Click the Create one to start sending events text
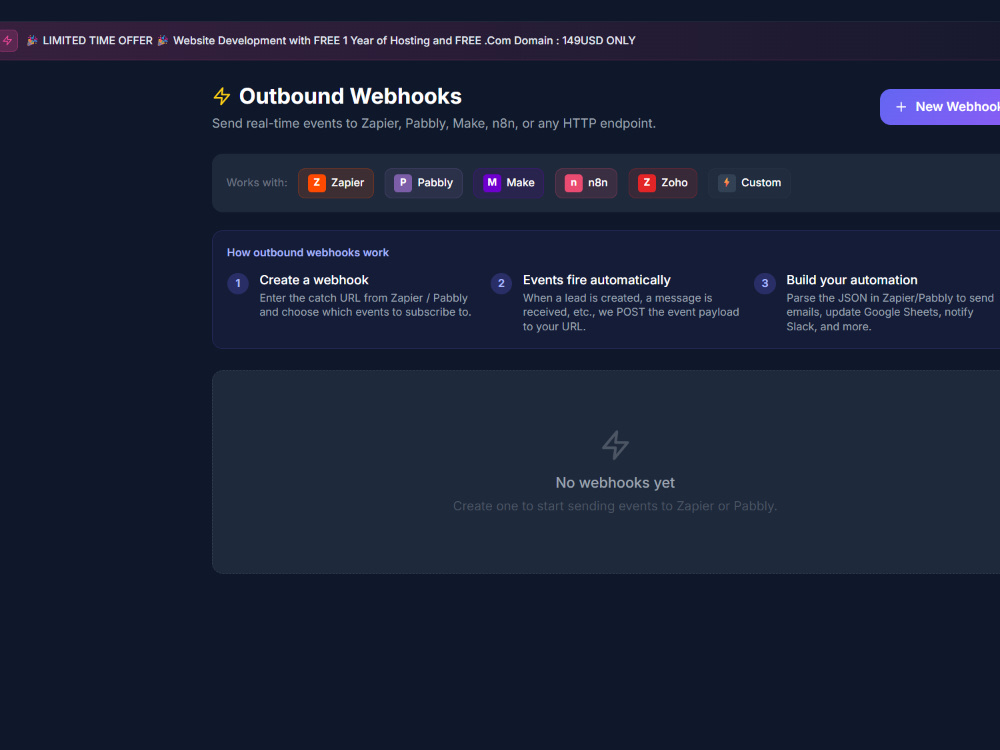Viewport: 1000px width, 750px height. (x=615, y=506)
